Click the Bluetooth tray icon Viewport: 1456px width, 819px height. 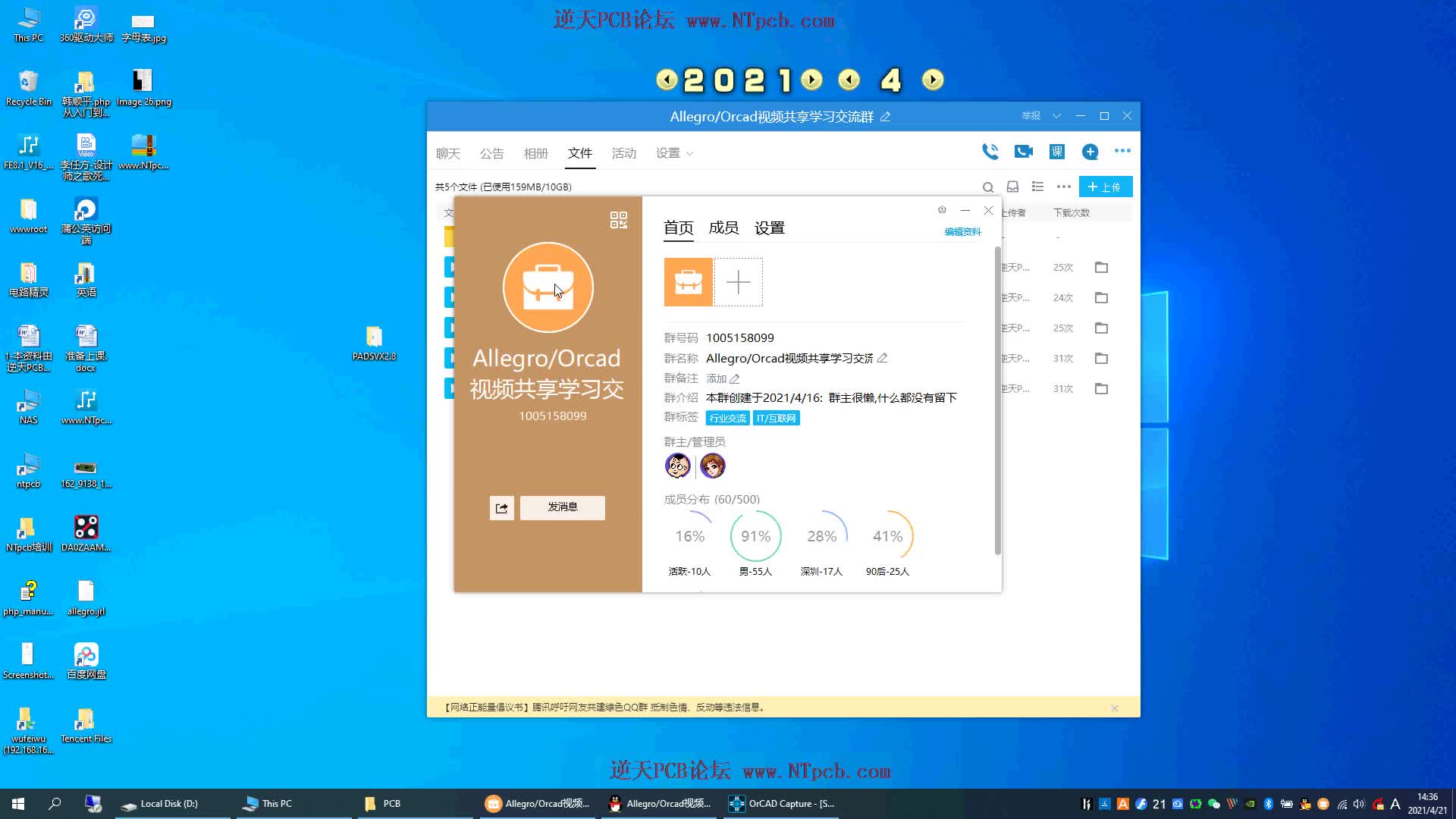(1269, 804)
